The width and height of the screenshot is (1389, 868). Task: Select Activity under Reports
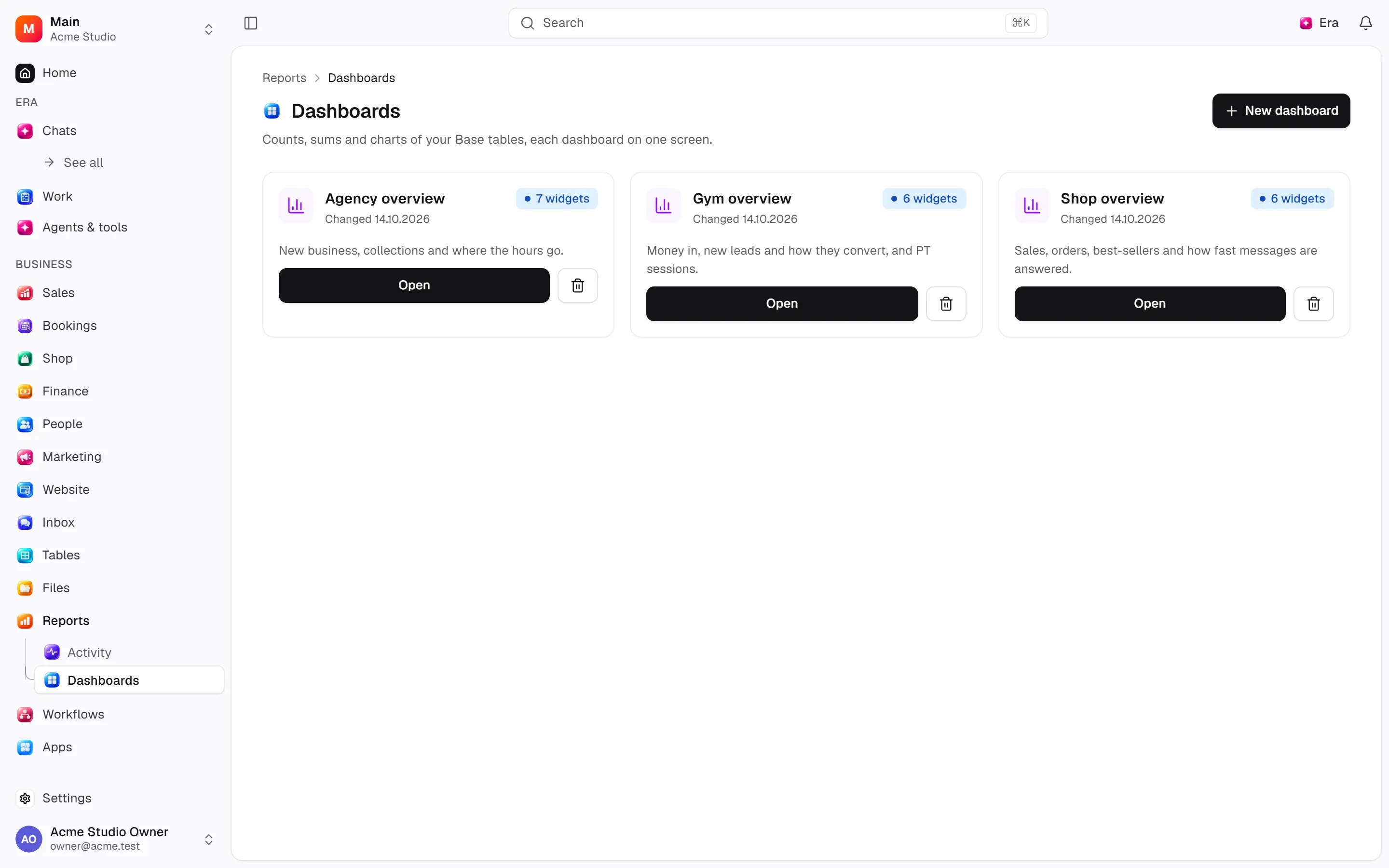[x=129, y=652]
